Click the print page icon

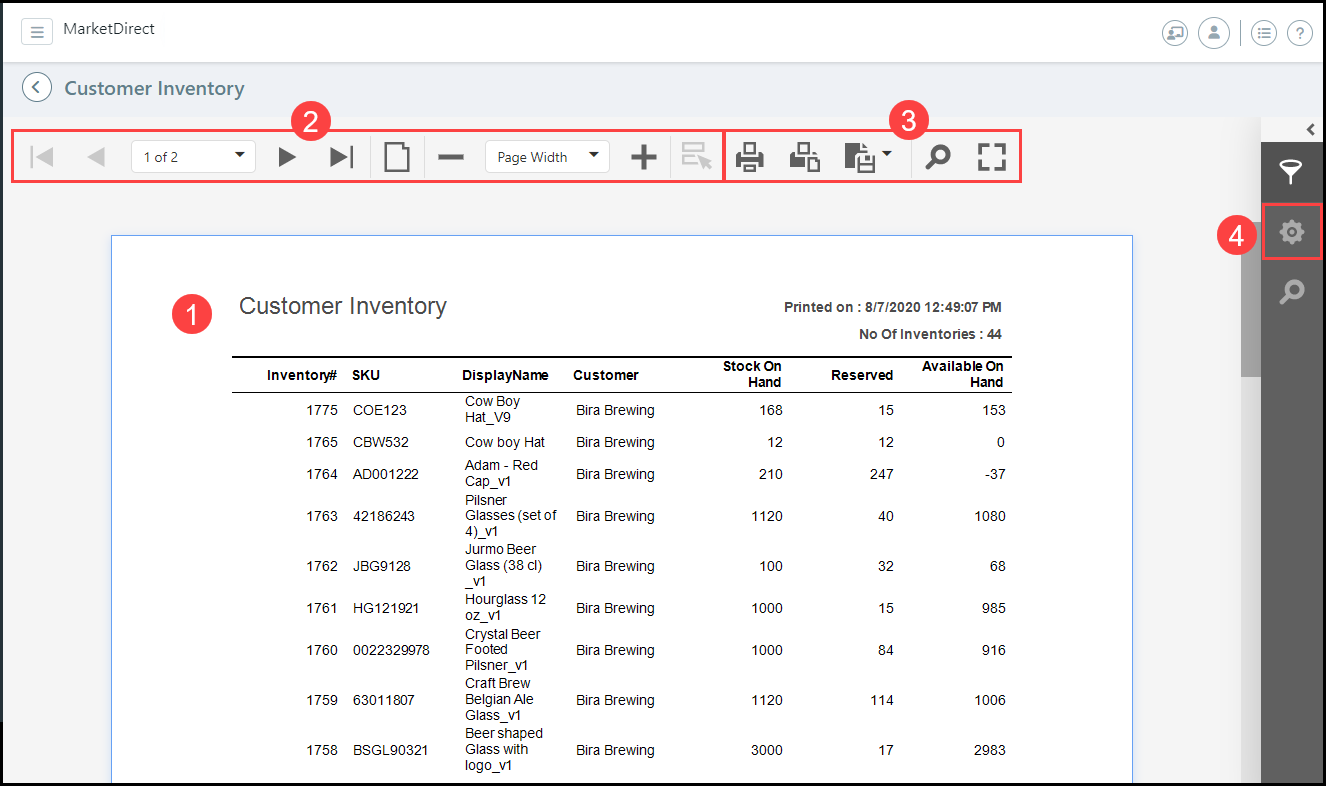point(805,157)
